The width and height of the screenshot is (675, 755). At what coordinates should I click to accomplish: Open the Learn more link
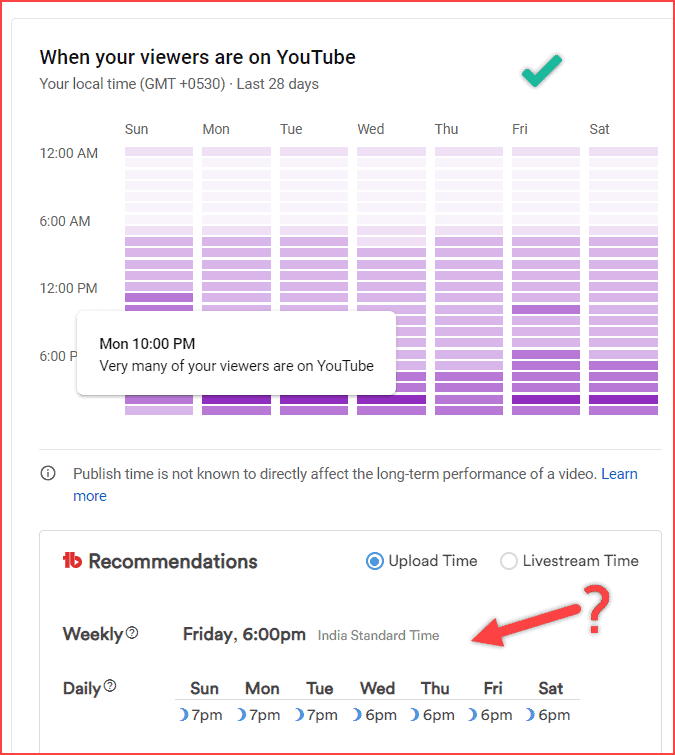tap(355, 485)
